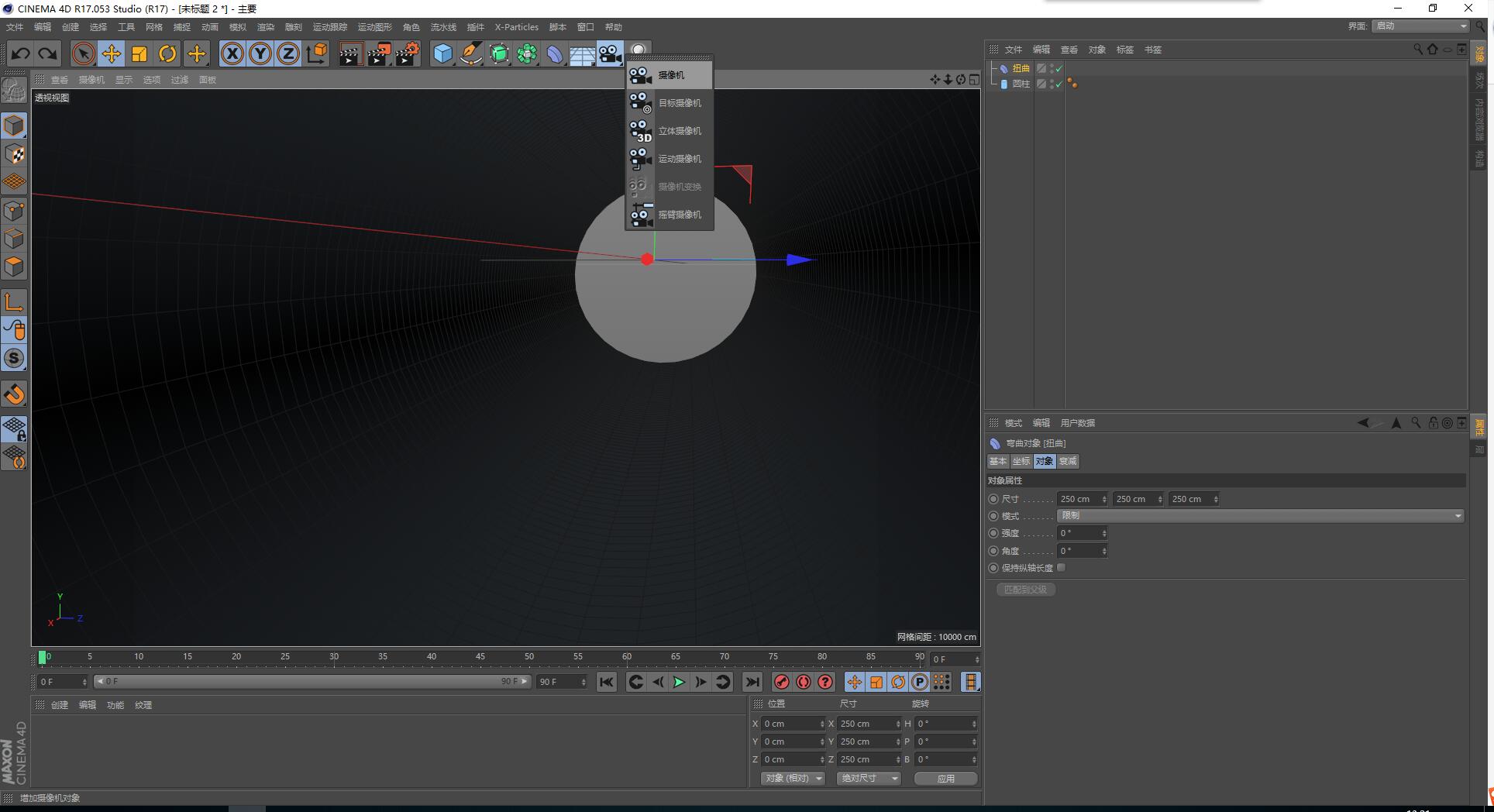Screen dimensions: 1494x812
Task: Toggle the 尺寸 animation radio dot
Action: pos(993,499)
